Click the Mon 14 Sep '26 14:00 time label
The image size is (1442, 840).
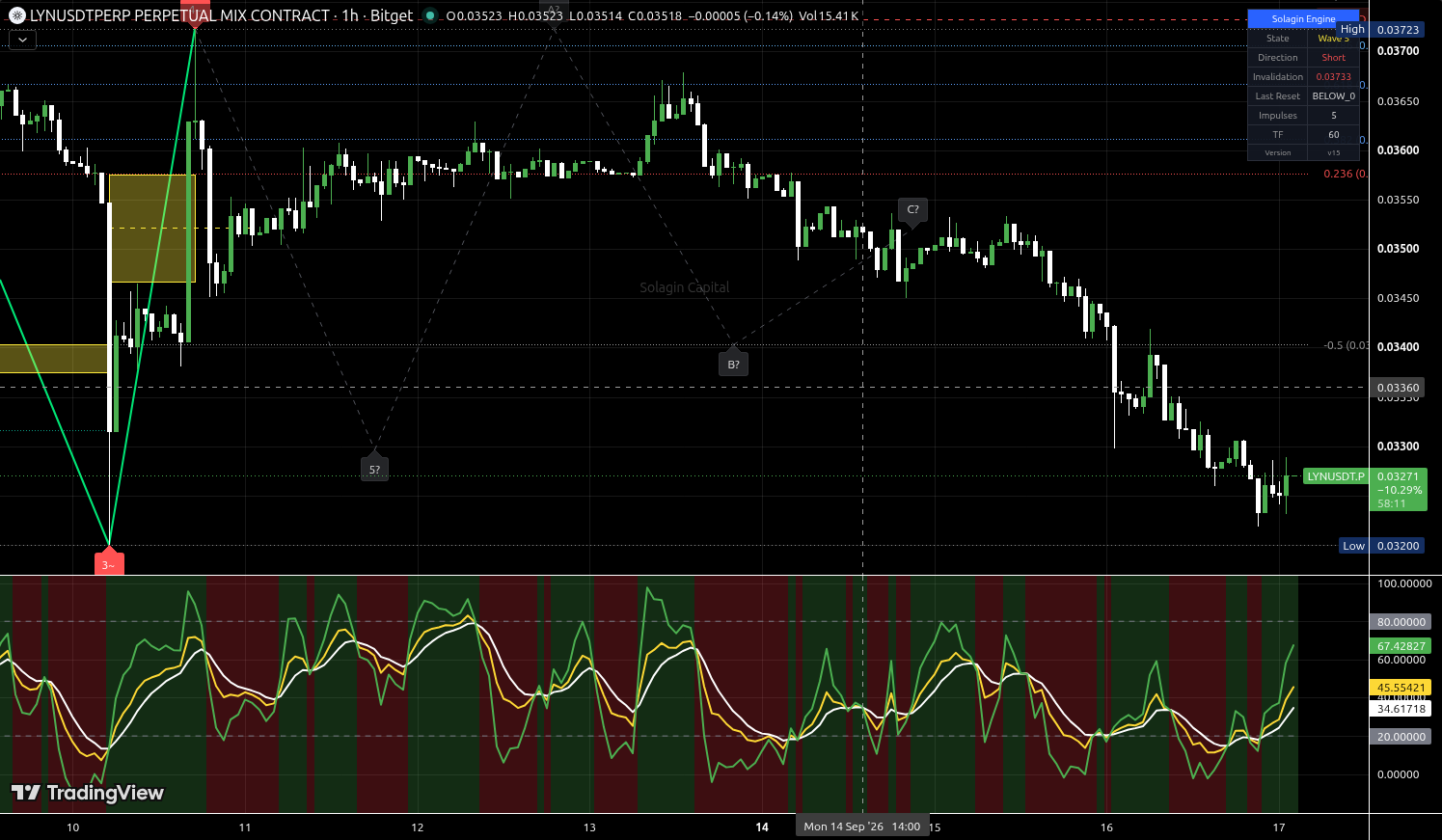coord(862,826)
